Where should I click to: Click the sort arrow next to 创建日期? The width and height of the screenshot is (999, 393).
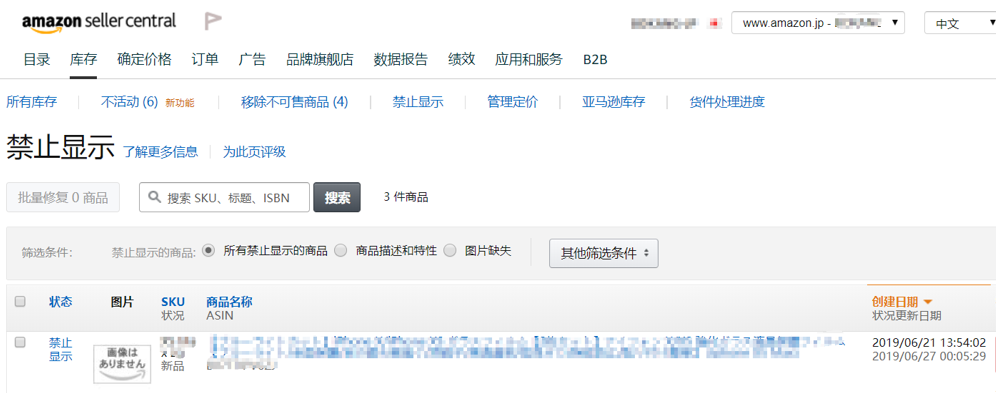coord(928,302)
